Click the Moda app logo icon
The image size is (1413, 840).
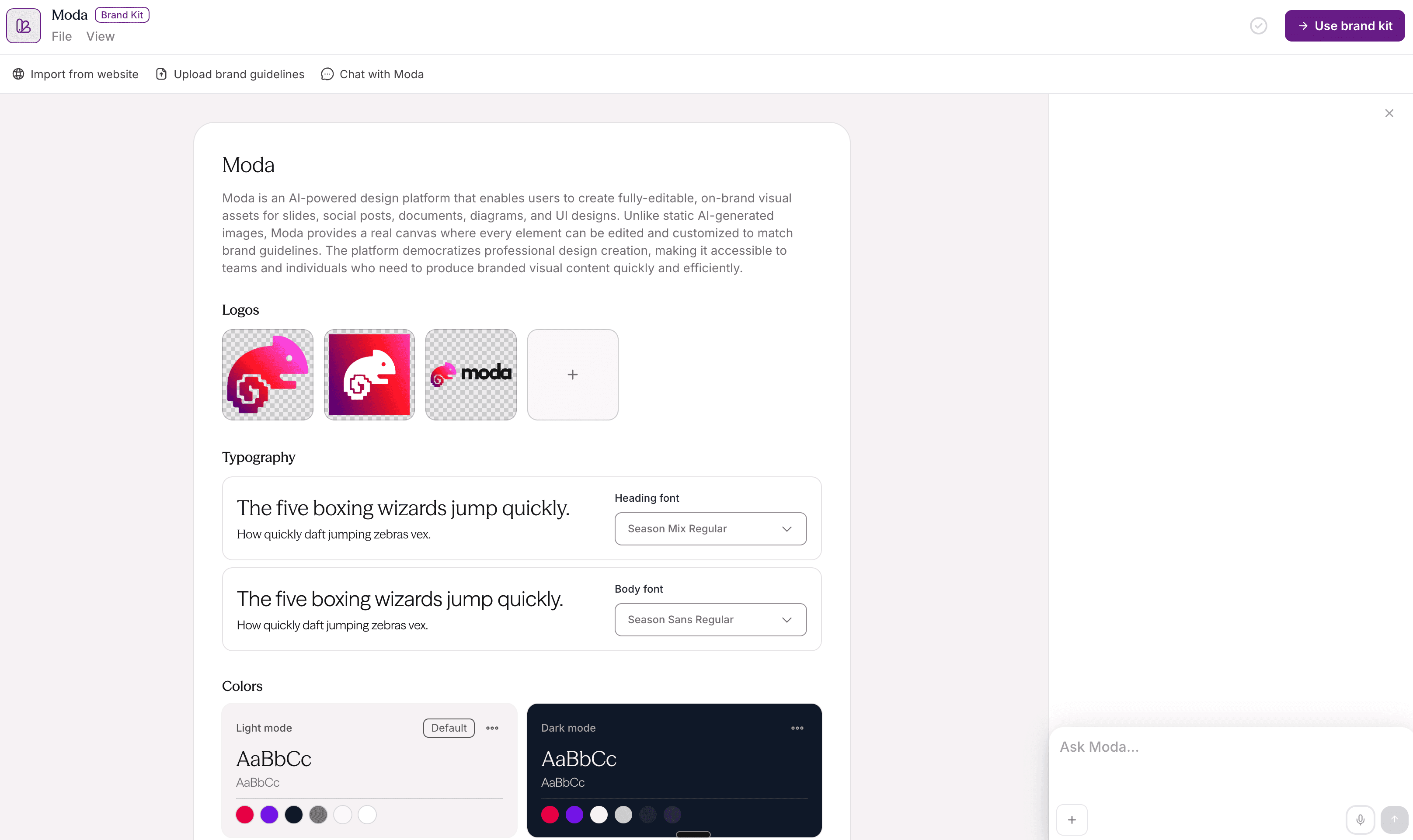pyautogui.click(x=23, y=25)
